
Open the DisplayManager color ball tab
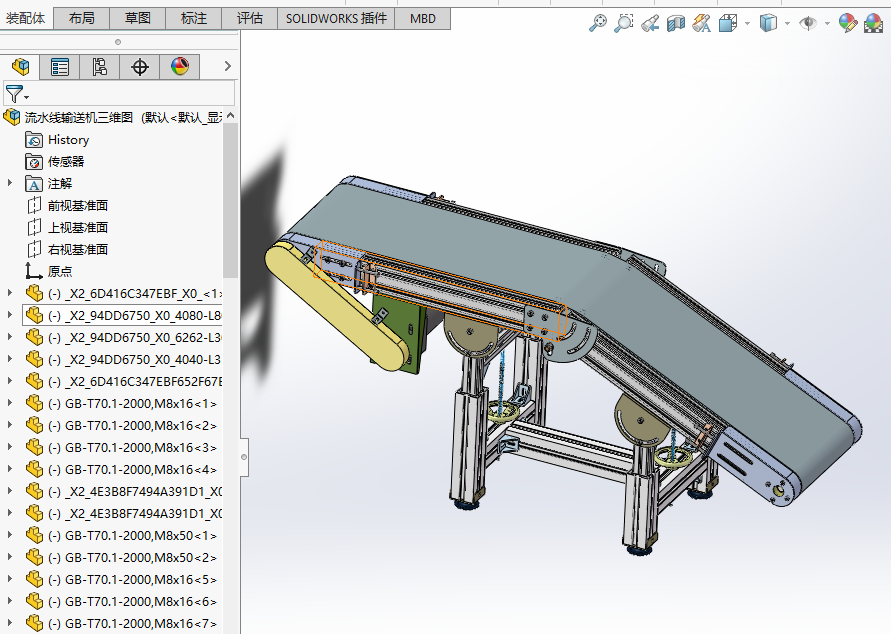[x=180, y=67]
